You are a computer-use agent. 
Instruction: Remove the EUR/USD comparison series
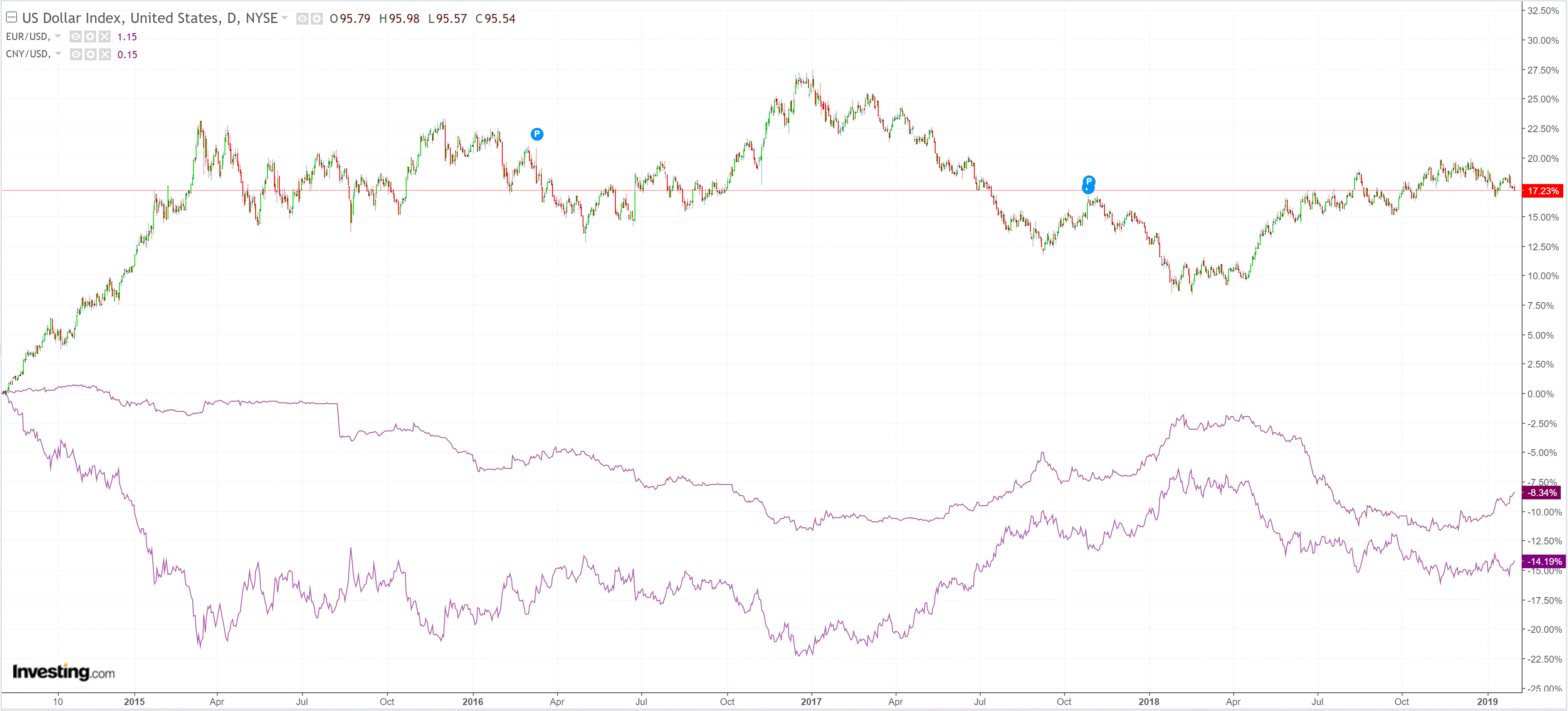[105, 37]
